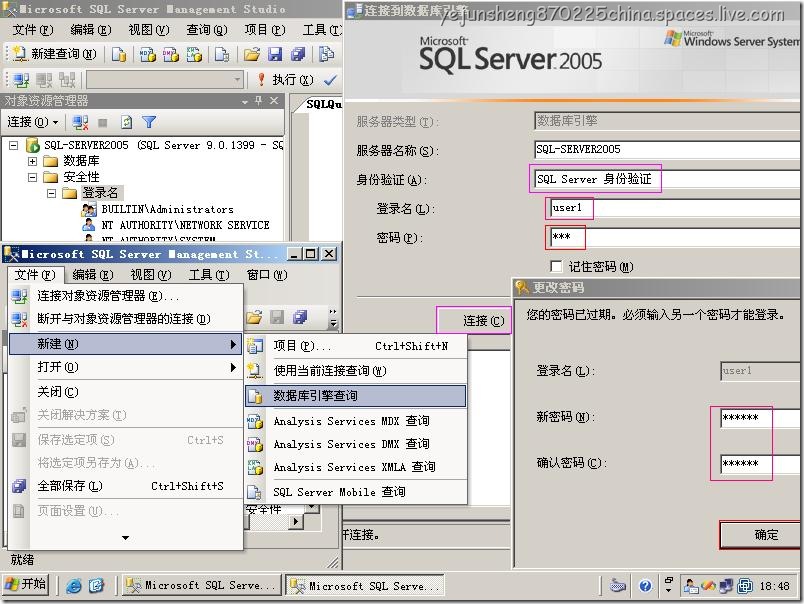Viewport: 804px width, 604px height.
Task: Click the OK (确定) button in Change Password
Action: coord(761,535)
